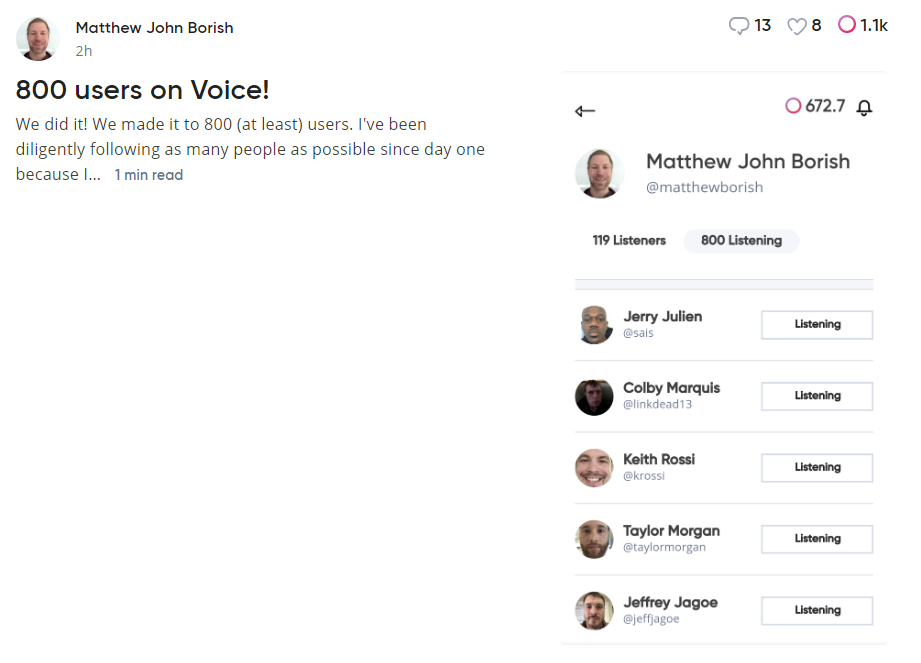The image size is (921, 663).
Task: Switch to the 119 Listeners tab
Action: (629, 240)
